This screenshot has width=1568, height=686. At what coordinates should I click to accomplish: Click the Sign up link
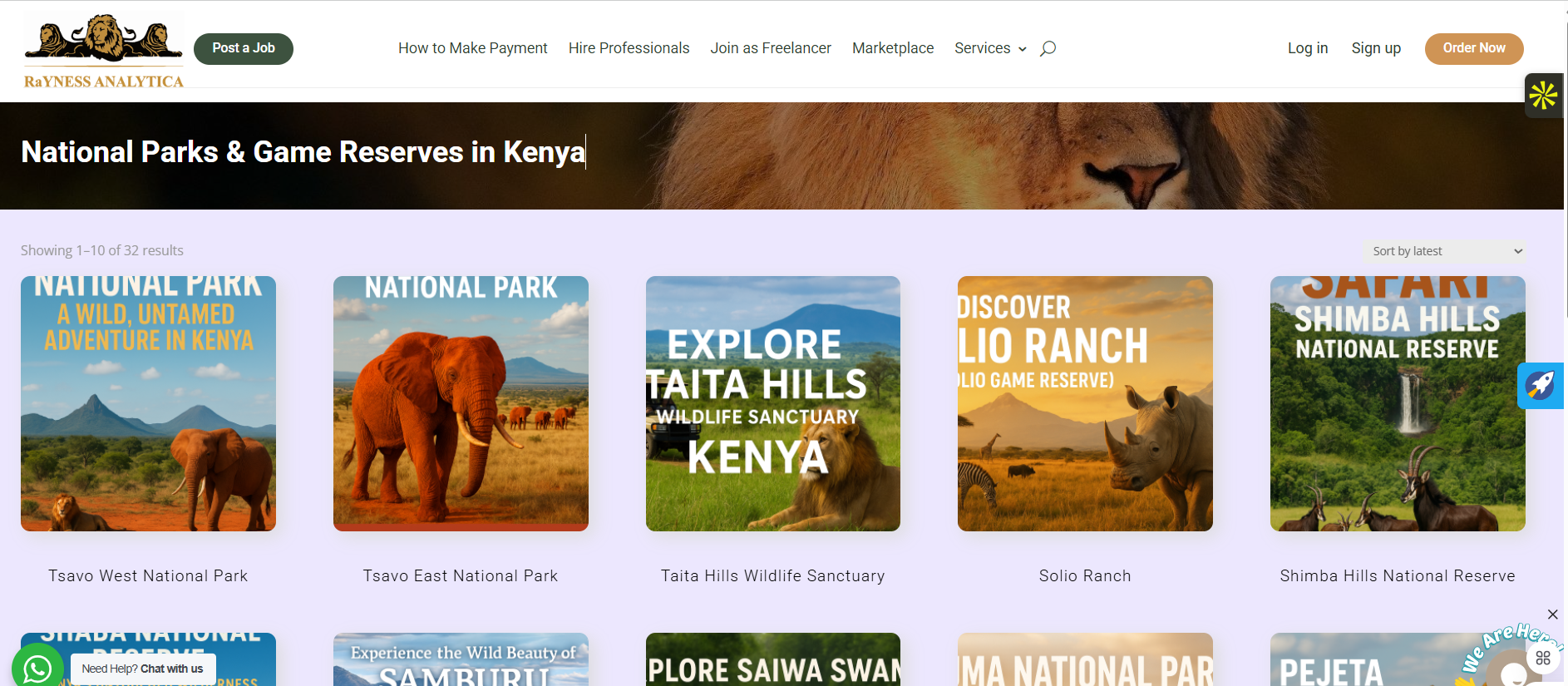click(1376, 48)
